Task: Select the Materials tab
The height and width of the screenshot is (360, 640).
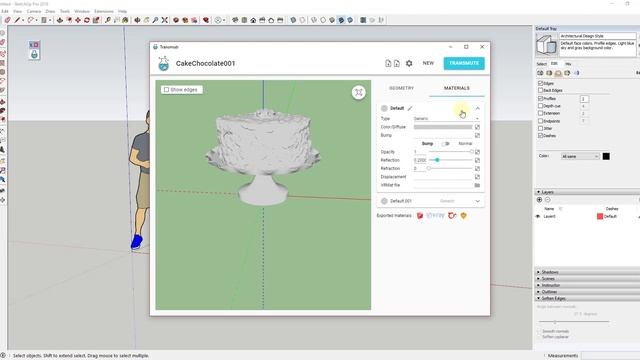Action: [x=457, y=88]
